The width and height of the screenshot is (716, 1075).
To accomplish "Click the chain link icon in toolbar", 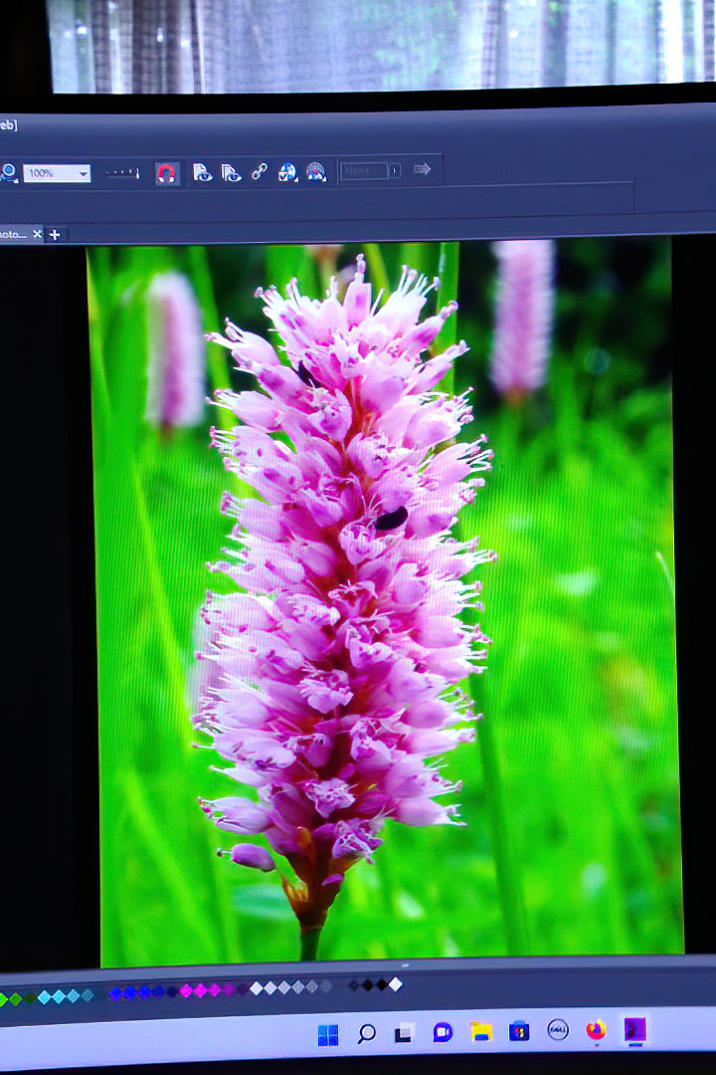I will point(259,172).
